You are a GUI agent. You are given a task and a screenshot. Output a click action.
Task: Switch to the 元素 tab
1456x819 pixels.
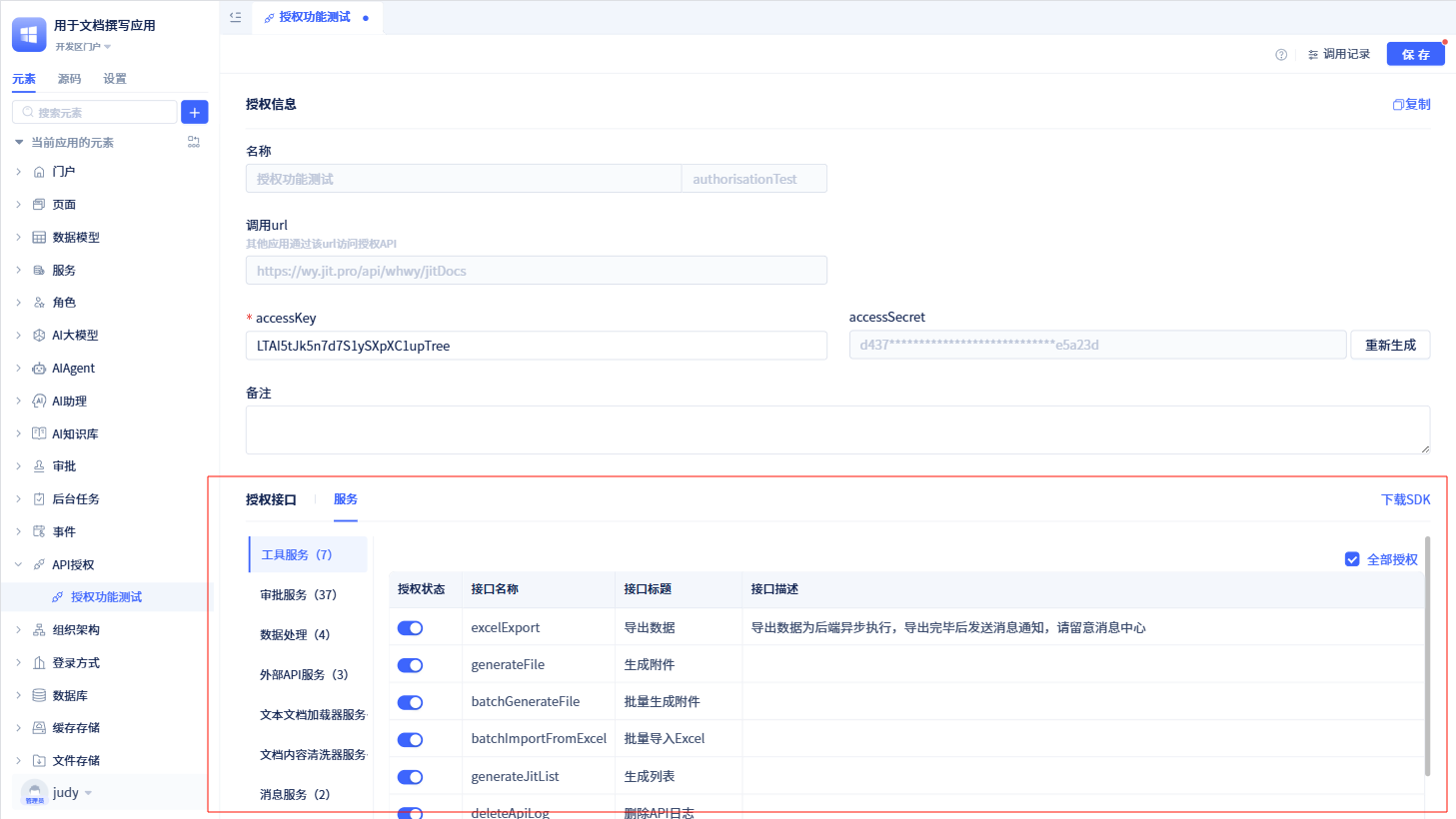[x=24, y=79]
